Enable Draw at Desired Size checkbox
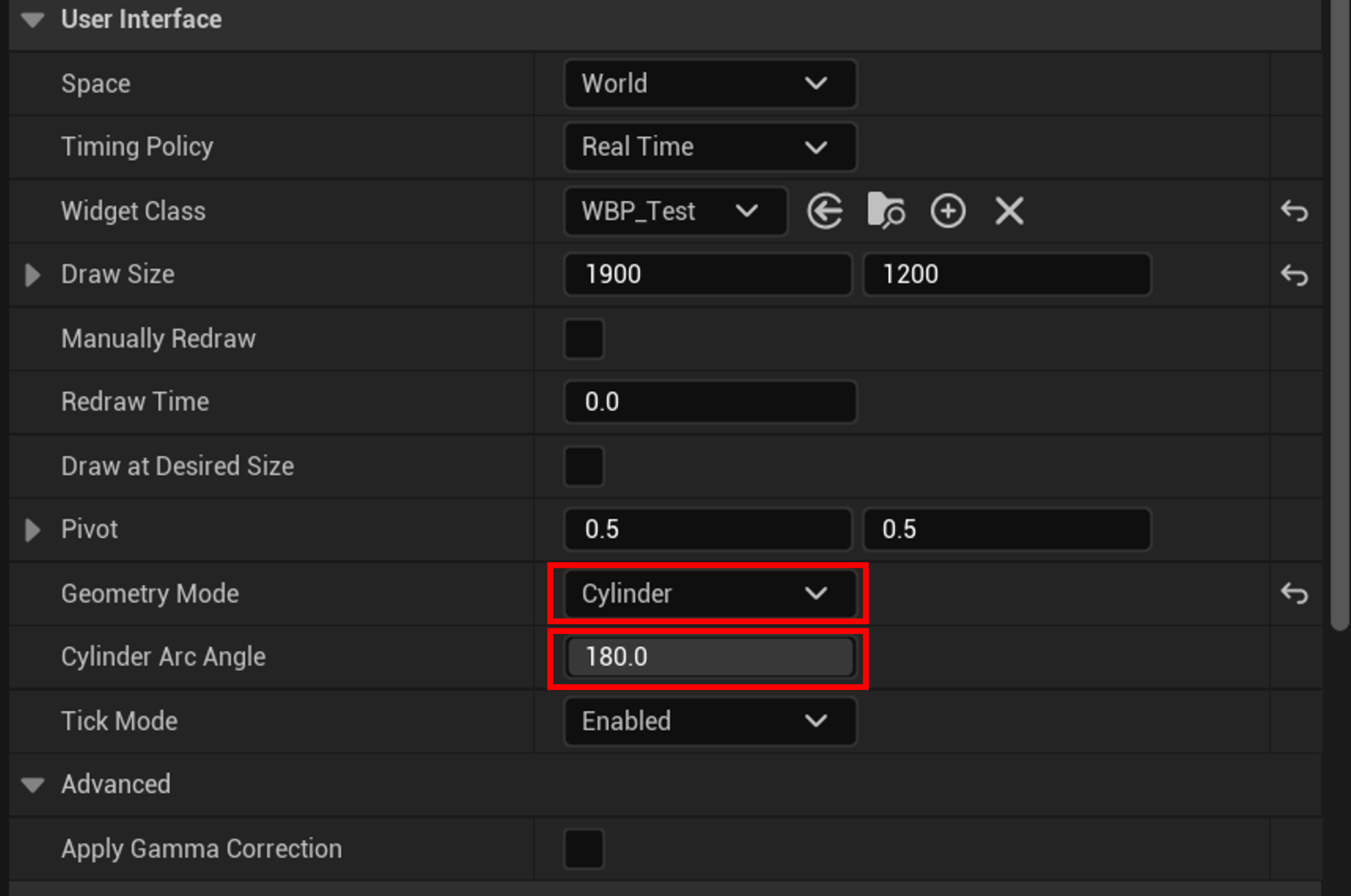 [x=584, y=466]
